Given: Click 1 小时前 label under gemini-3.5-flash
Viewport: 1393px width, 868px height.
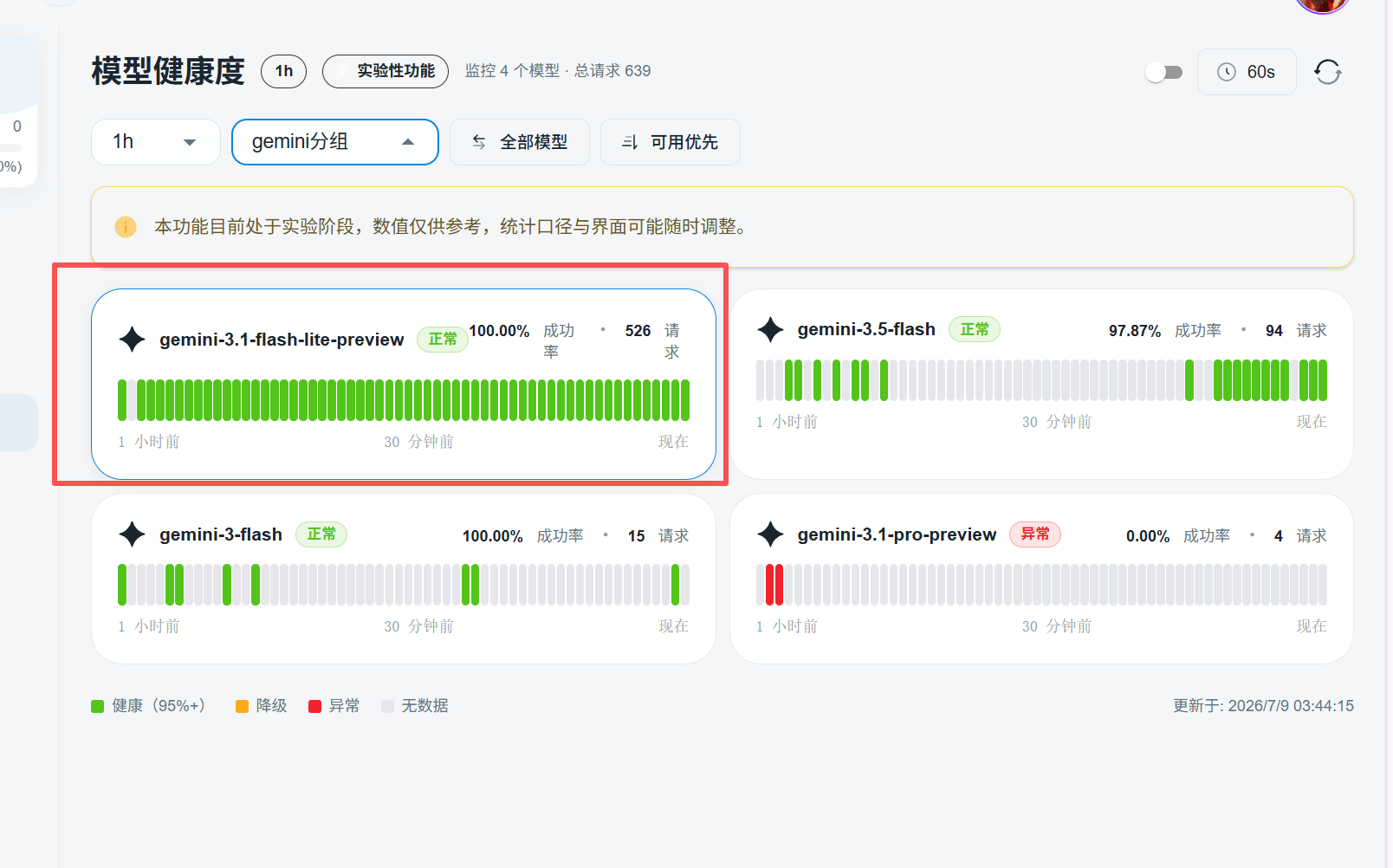Looking at the screenshot, I should [x=787, y=422].
